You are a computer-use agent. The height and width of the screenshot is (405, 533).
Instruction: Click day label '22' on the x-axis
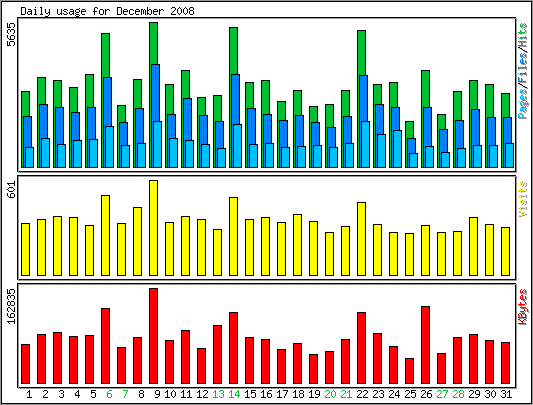coord(362,394)
